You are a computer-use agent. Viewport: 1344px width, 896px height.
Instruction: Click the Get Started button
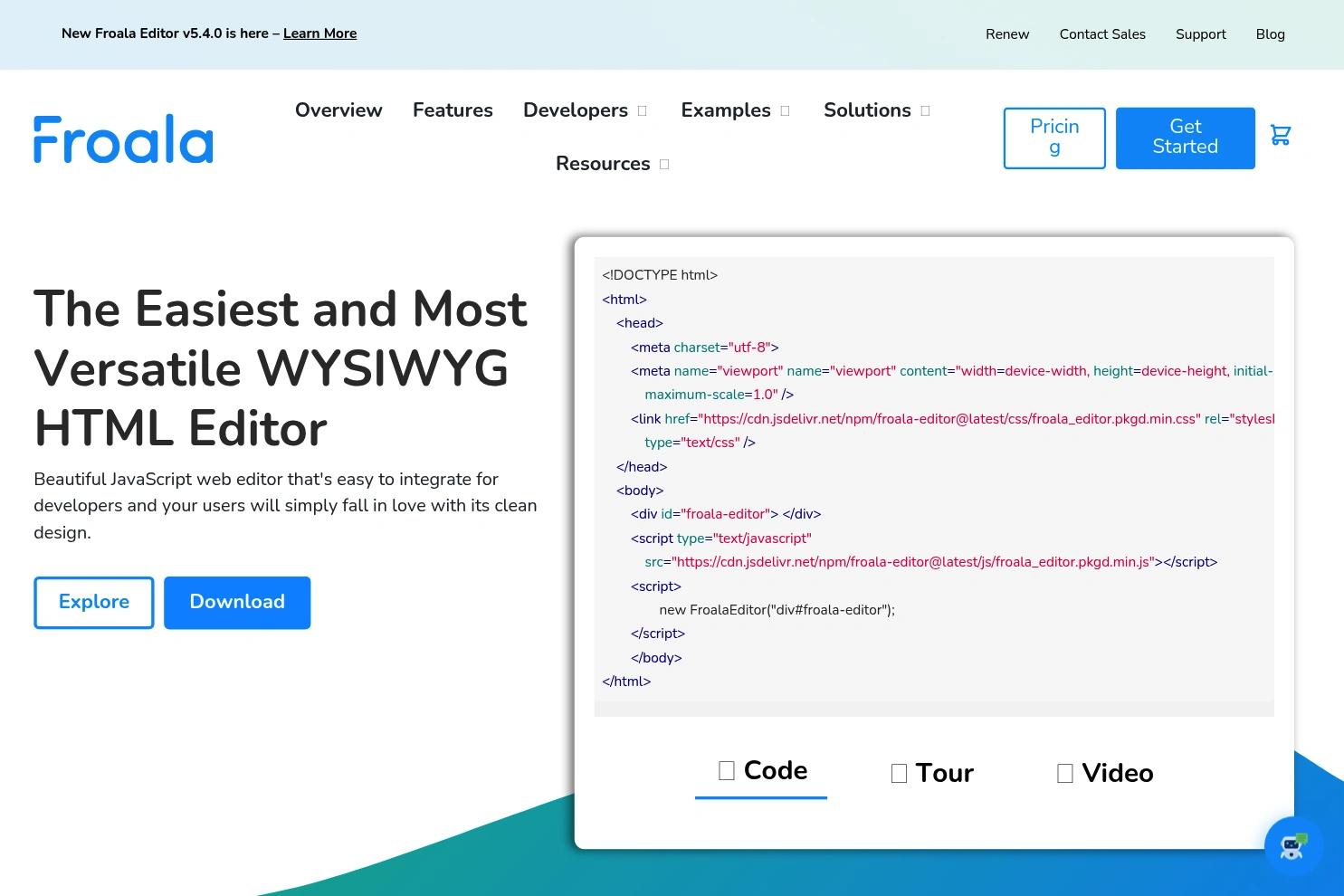point(1185,138)
